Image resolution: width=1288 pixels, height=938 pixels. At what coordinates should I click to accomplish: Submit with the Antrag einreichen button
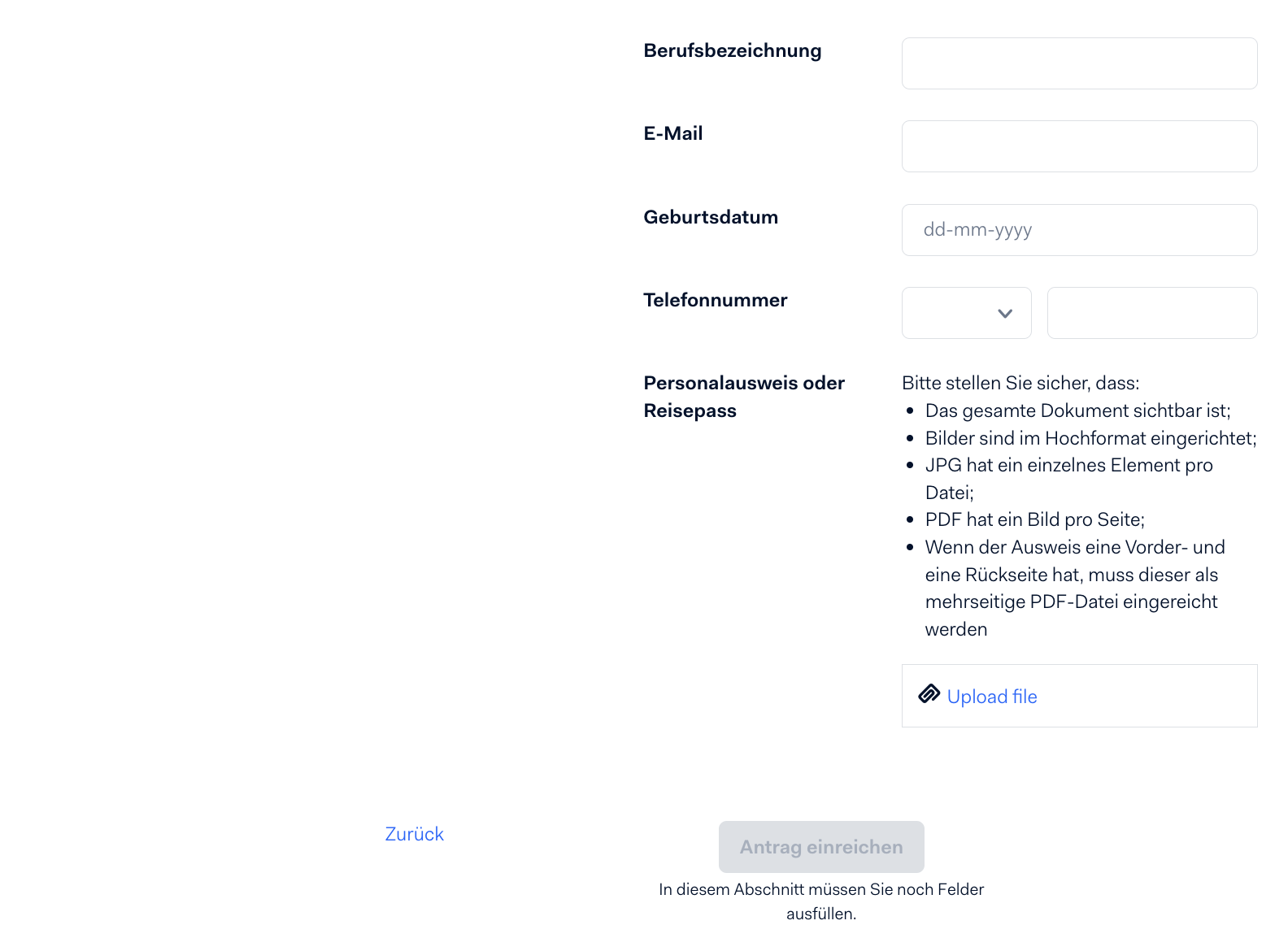point(821,847)
